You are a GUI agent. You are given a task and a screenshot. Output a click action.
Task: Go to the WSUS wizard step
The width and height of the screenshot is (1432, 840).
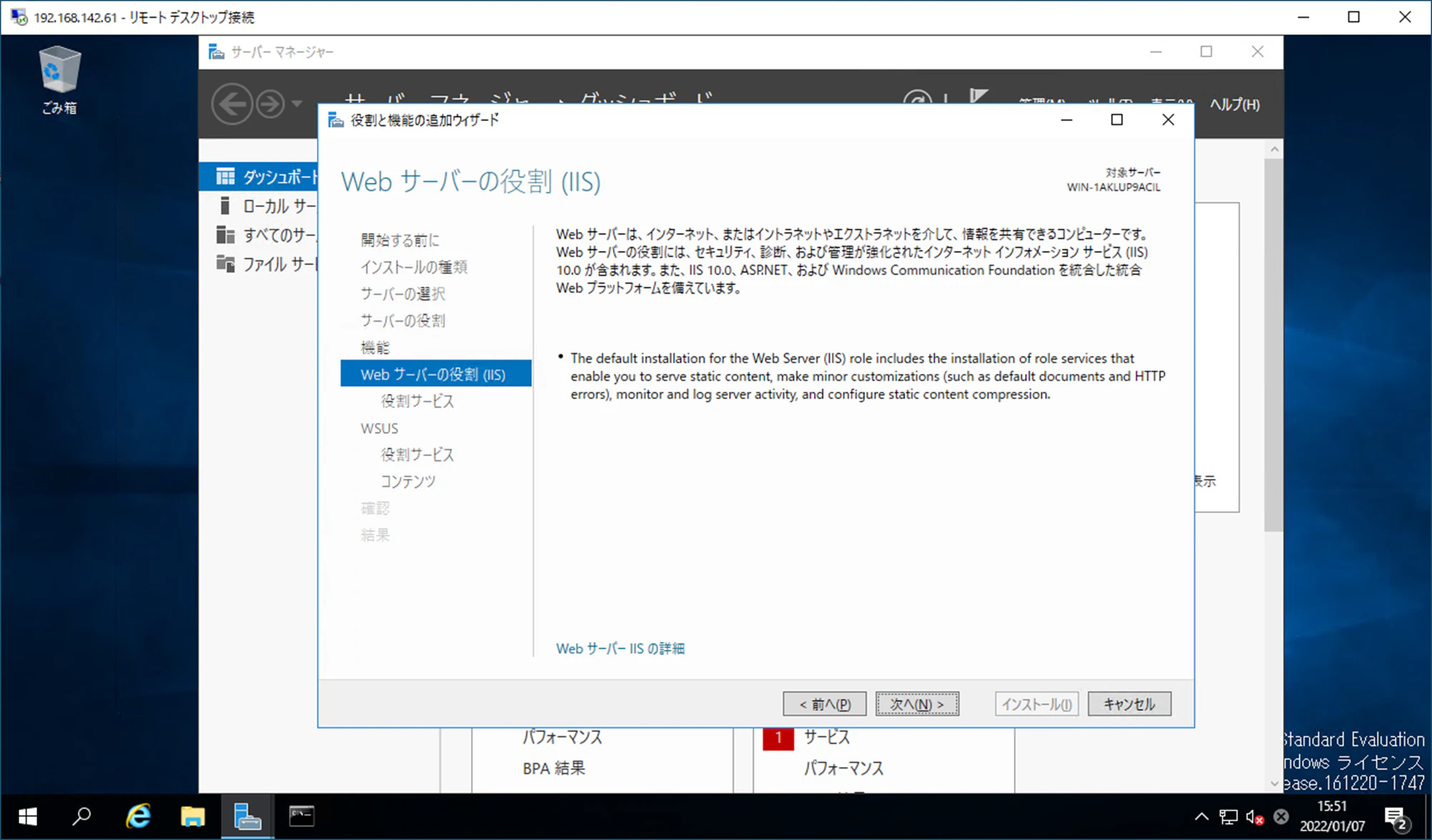379,428
